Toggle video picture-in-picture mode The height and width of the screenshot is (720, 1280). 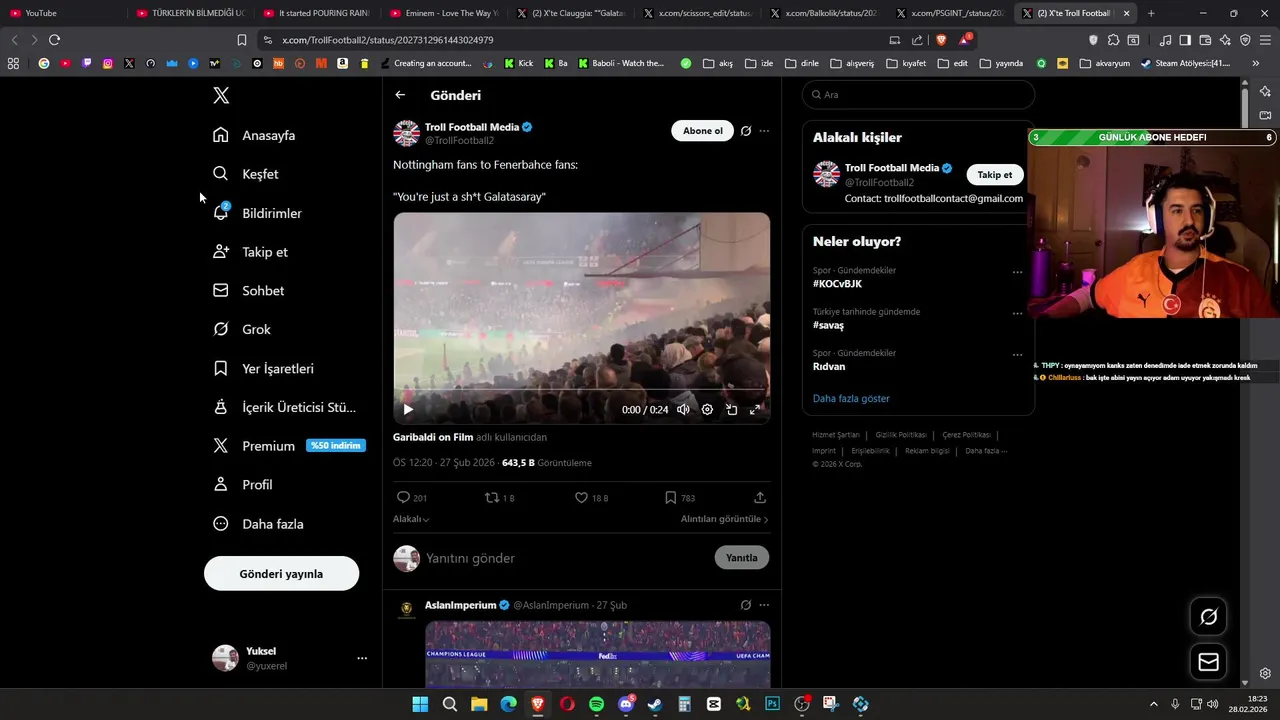pyautogui.click(x=731, y=409)
